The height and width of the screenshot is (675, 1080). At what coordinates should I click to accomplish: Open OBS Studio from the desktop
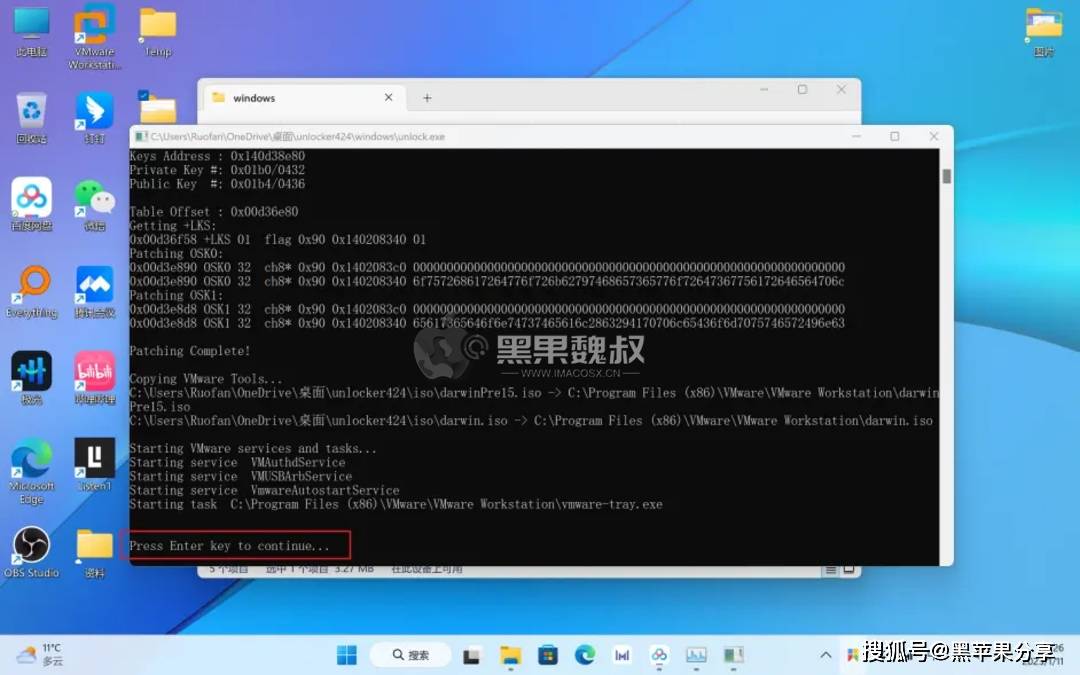32,552
